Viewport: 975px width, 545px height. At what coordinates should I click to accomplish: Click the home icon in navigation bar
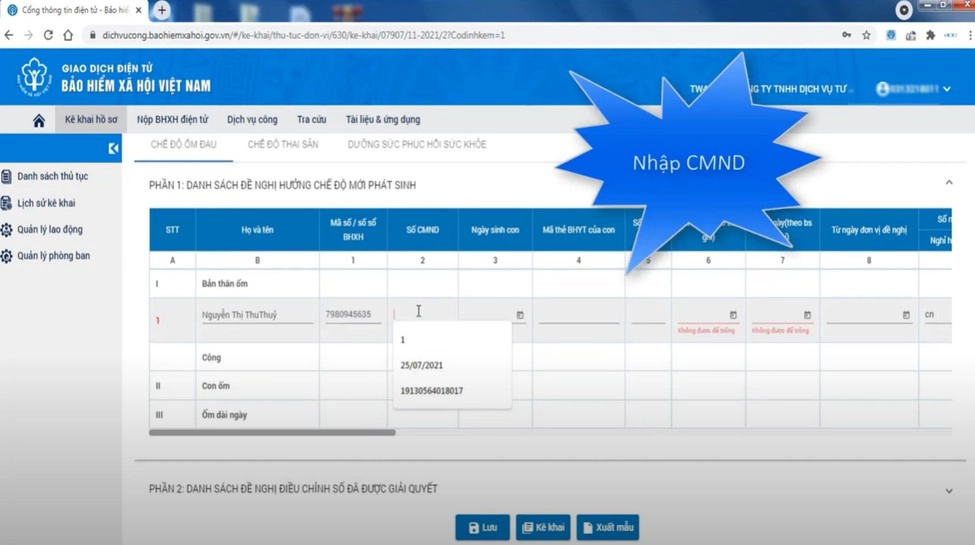tap(39, 120)
